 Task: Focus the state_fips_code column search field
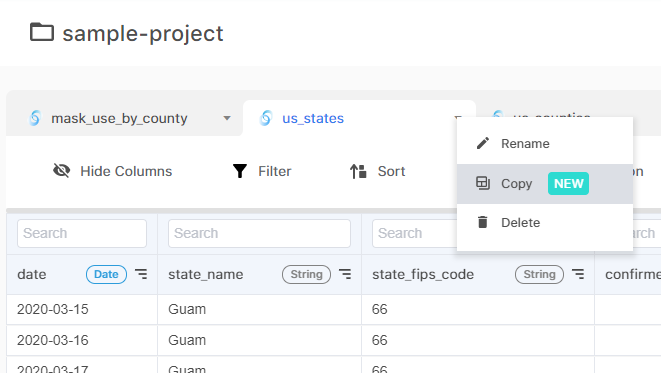point(414,233)
